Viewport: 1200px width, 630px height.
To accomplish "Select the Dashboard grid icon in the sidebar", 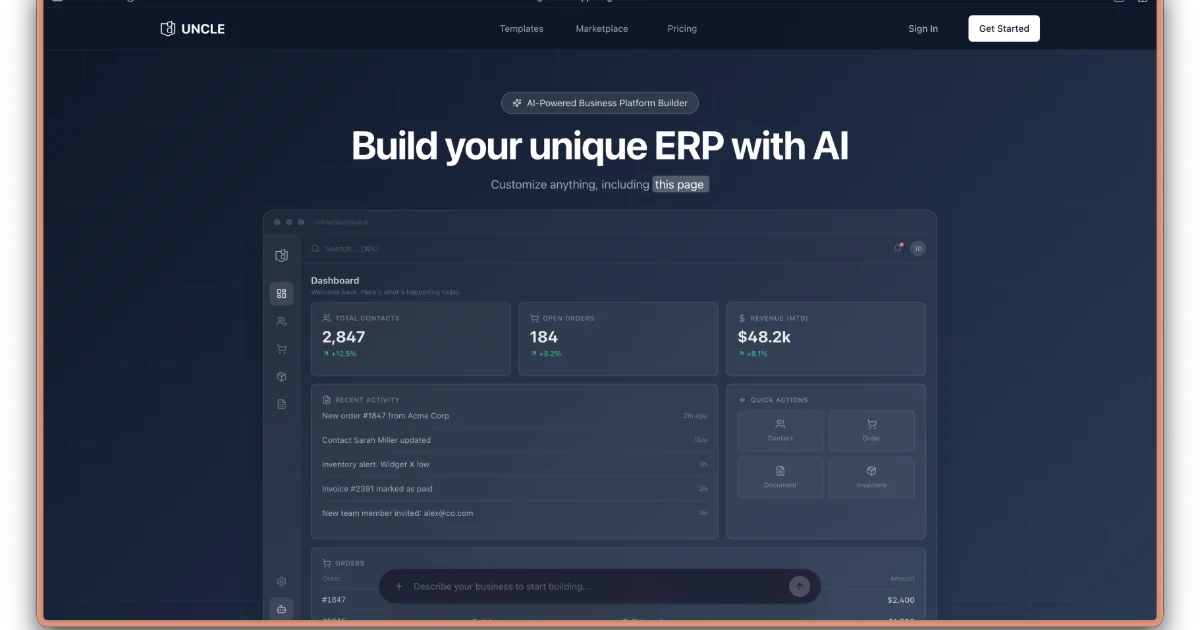I will (x=282, y=294).
